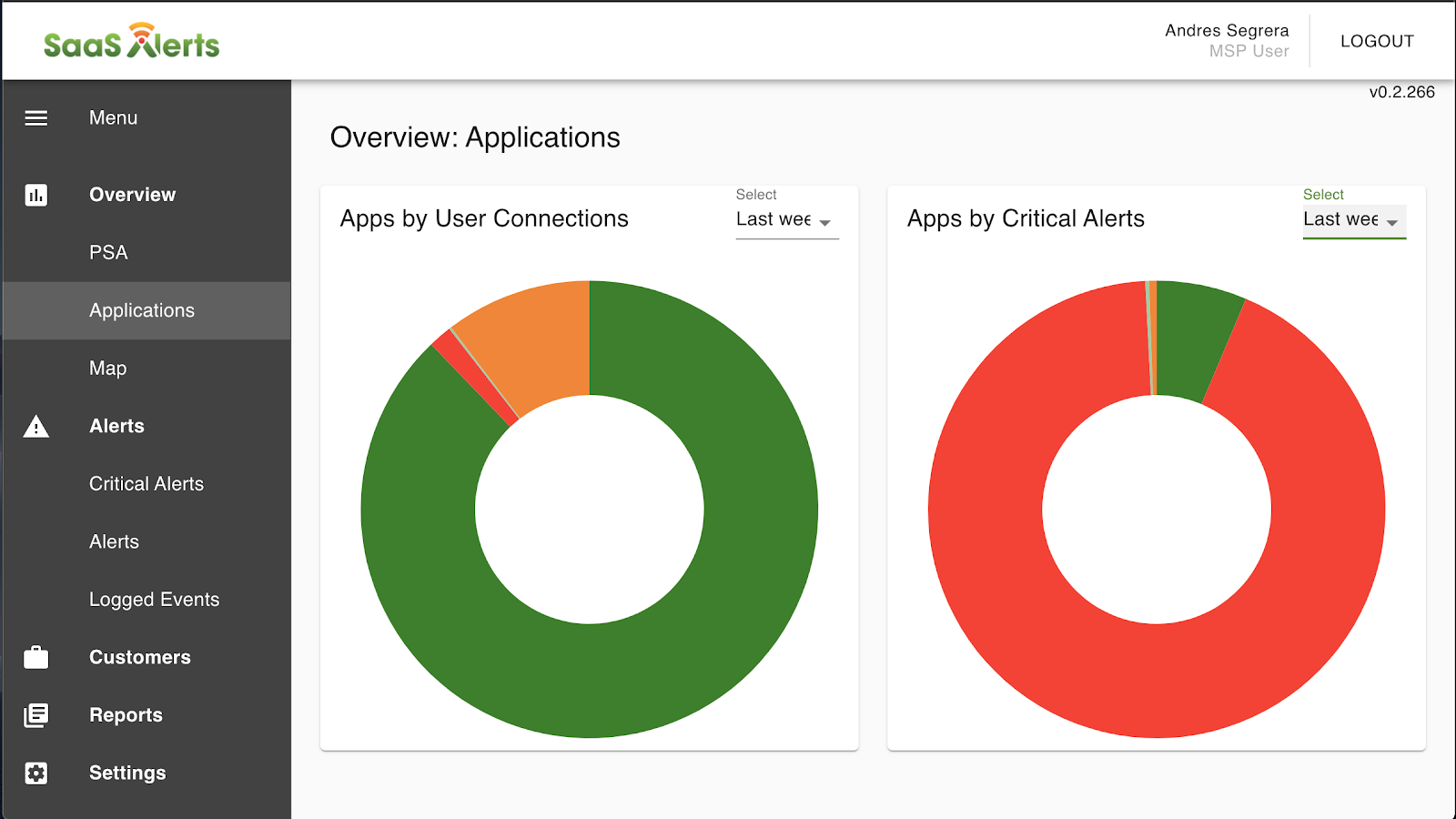Viewport: 1456px width, 819px height.
Task: Click the LOGOUT button
Action: click(x=1376, y=41)
